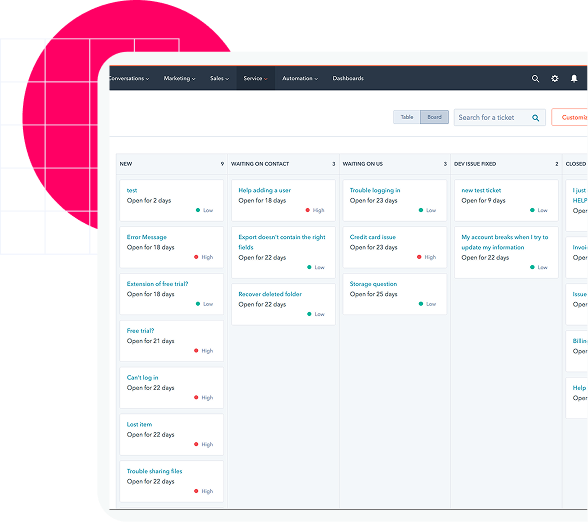
Task: Click the CLOSED column header
Action: [x=576, y=164]
